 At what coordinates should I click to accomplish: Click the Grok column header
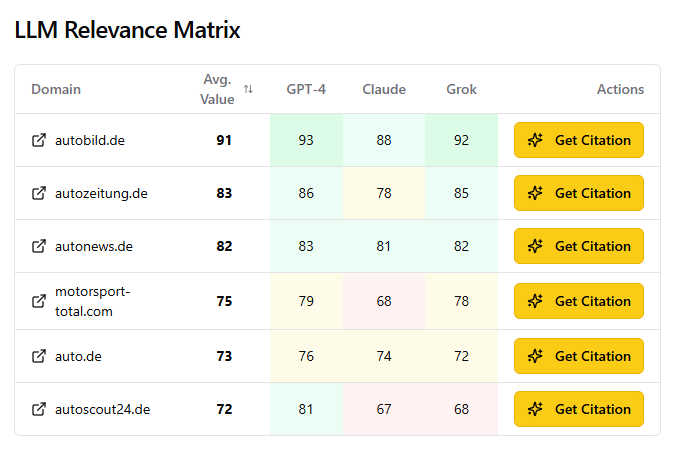click(x=461, y=89)
